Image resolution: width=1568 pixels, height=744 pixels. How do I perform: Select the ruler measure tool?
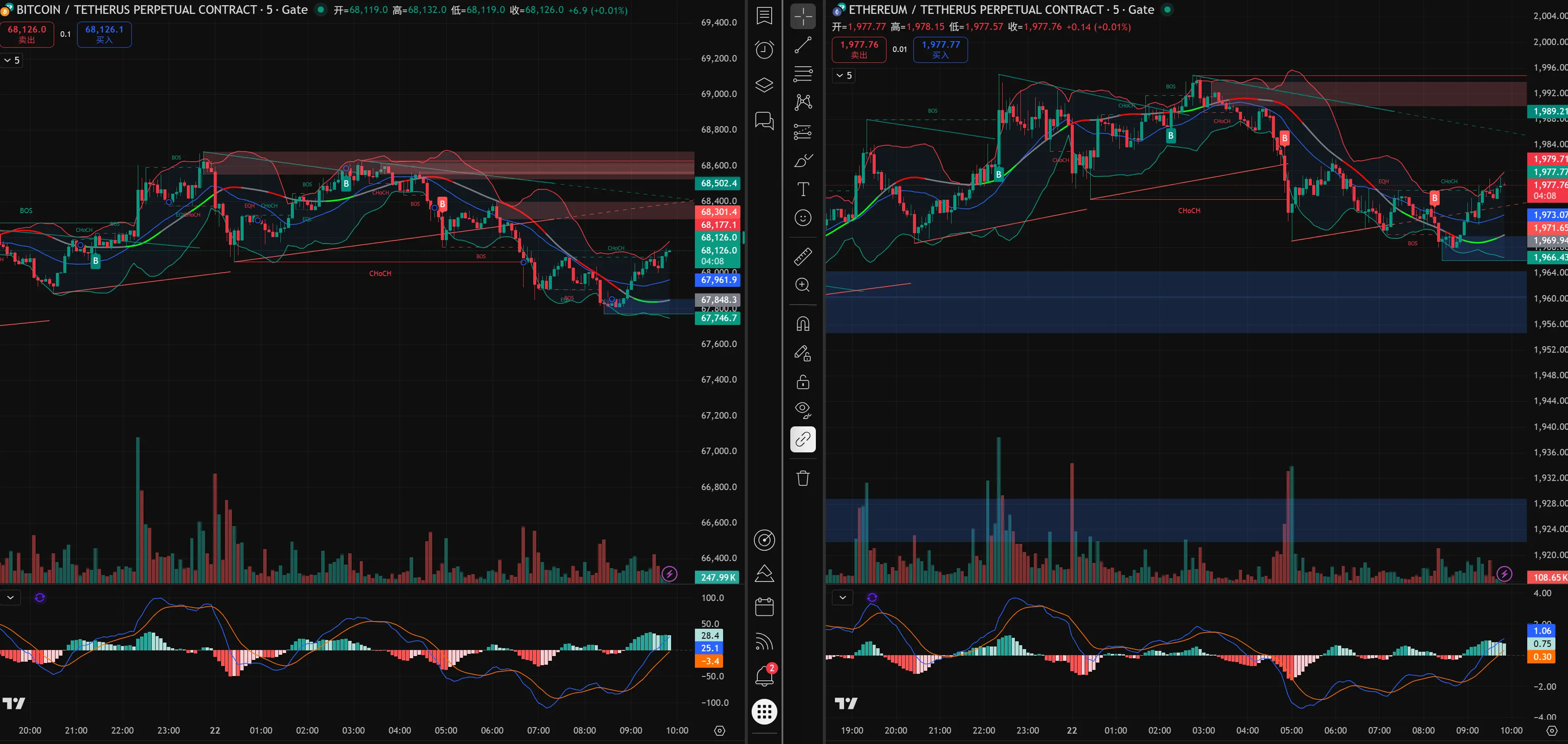(x=803, y=256)
